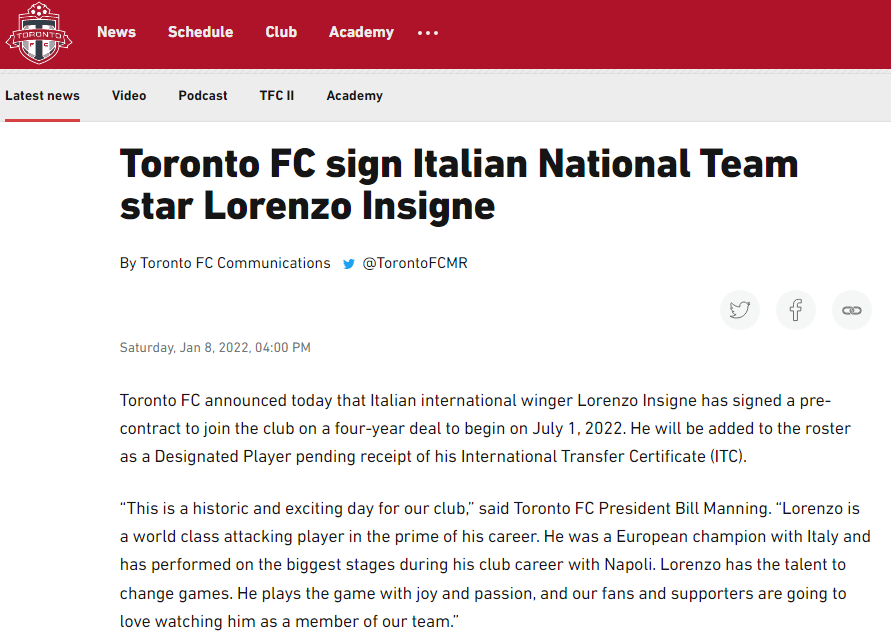Open the @TorontoFCMR Twitter handle link
This screenshot has height=640, width=891.
coord(415,263)
